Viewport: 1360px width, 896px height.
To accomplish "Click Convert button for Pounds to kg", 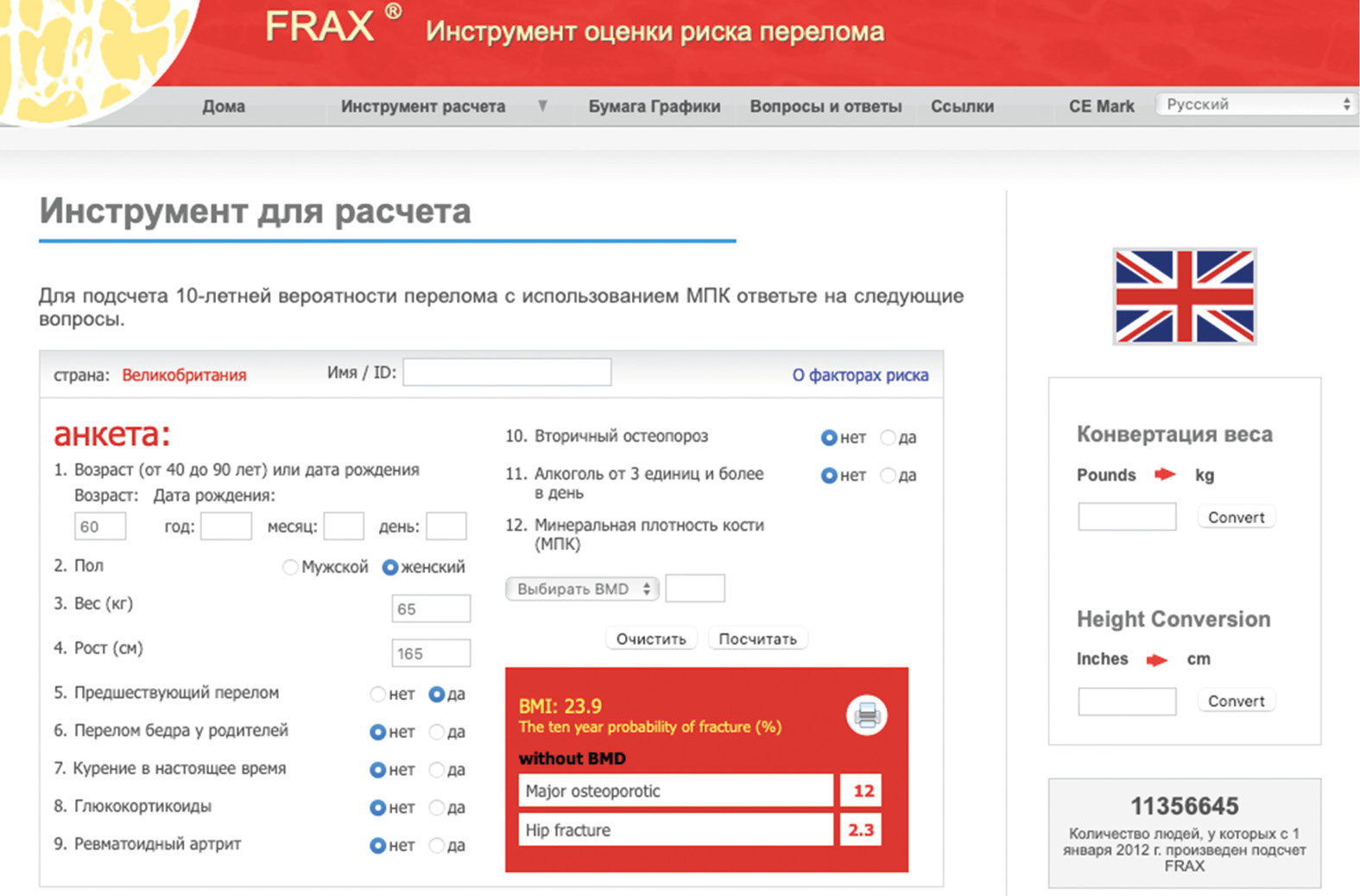I will pyautogui.click(x=1236, y=517).
